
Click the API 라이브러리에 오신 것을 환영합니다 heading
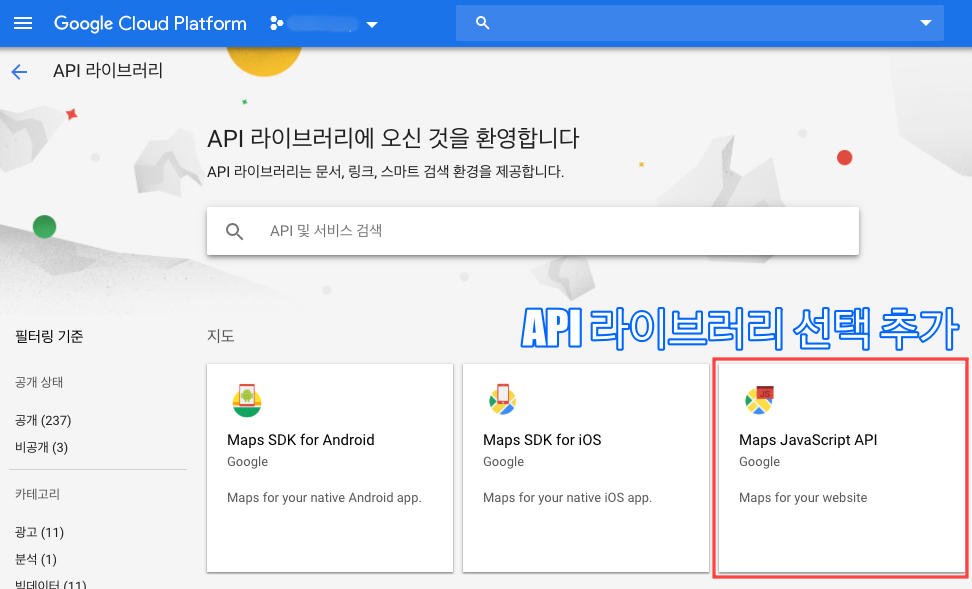tap(393, 138)
